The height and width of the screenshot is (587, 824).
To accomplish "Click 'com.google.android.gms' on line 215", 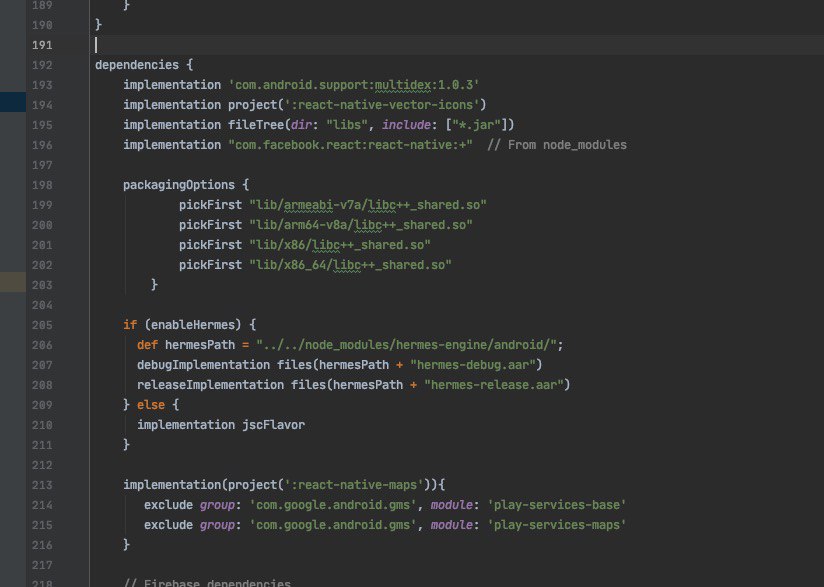I will tap(333, 525).
